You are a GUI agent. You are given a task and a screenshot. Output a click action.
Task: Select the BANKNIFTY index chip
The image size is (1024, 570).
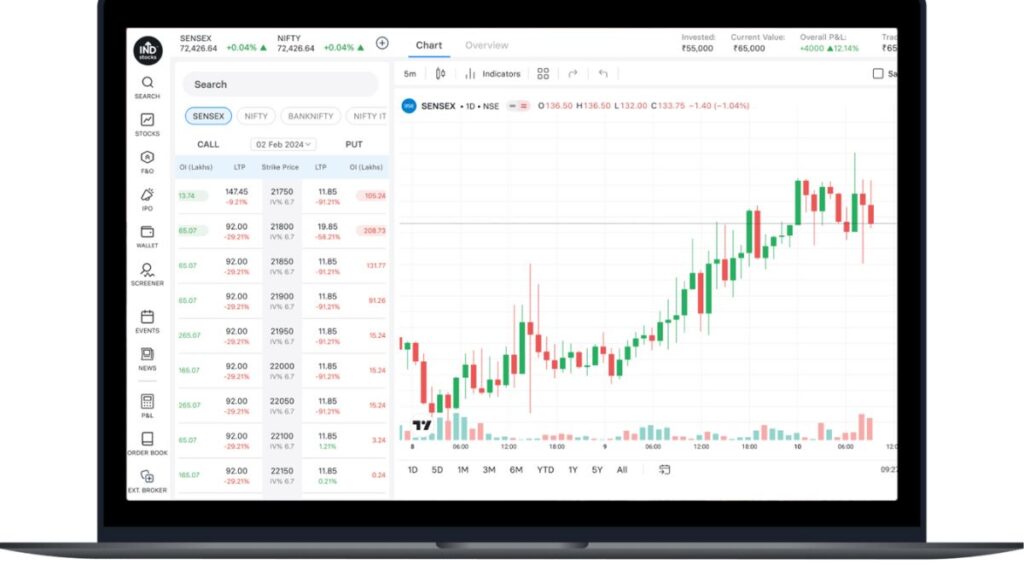[x=310, y=116]
